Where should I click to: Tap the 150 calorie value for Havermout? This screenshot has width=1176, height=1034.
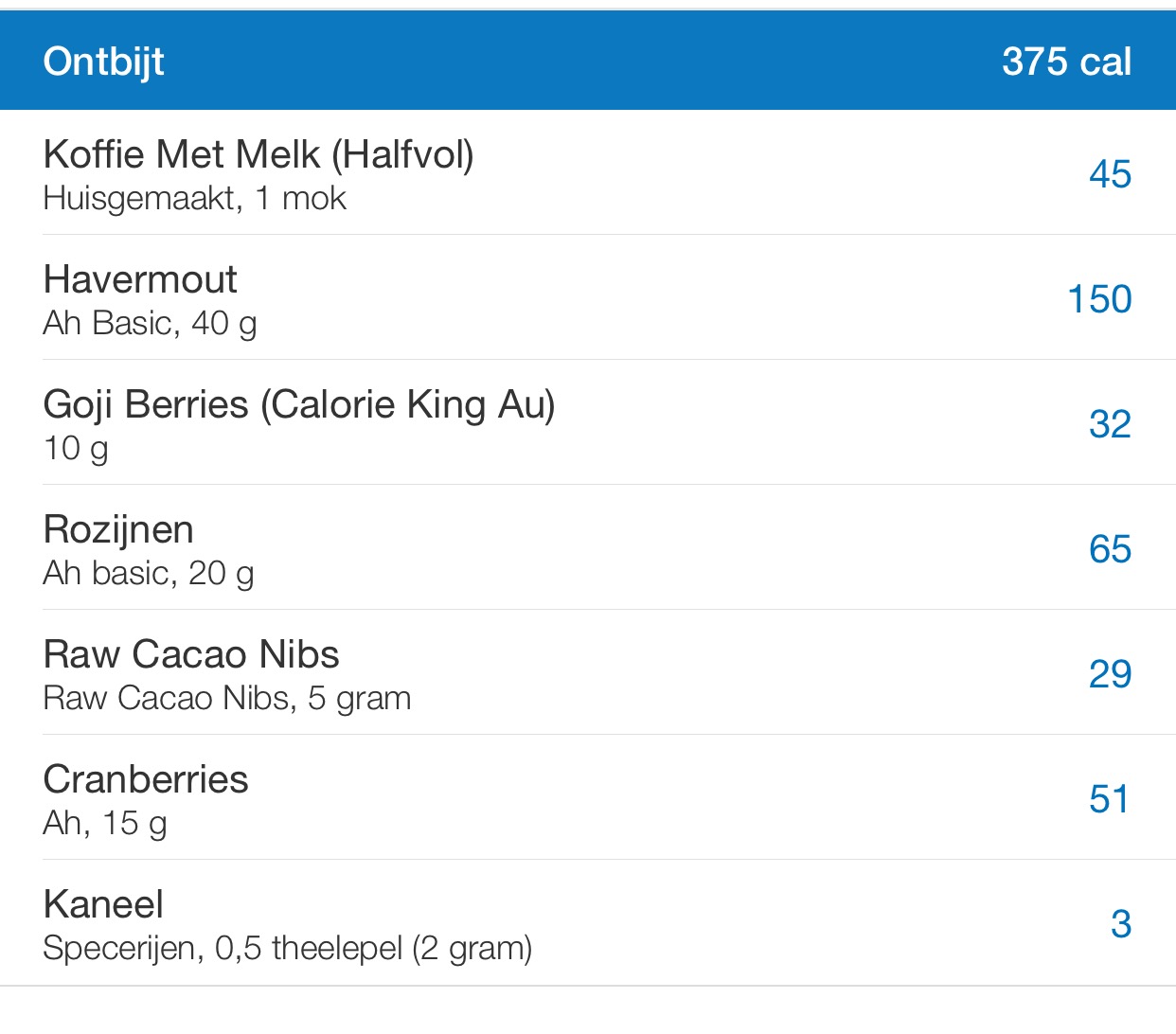click(x=1099, y=299)
